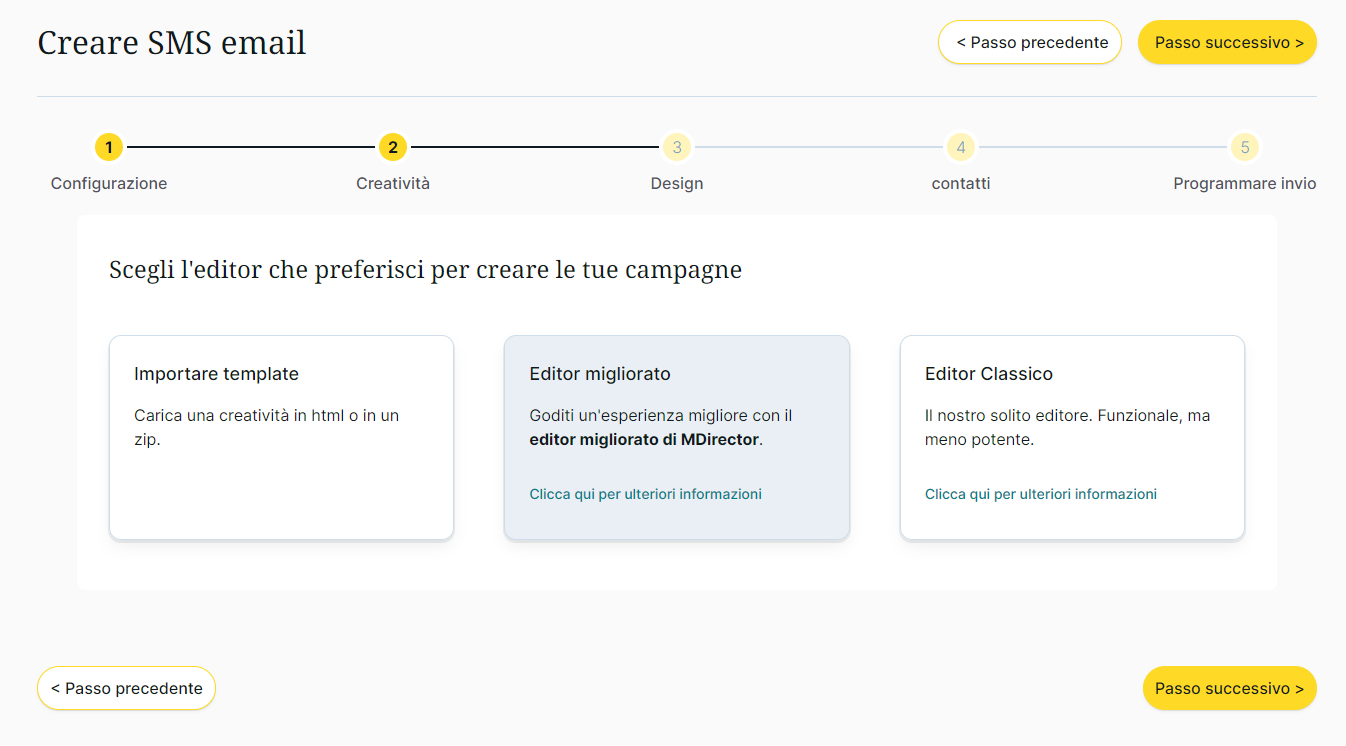Switch to the Design step label
The image size is (1346, 746).
(677, 184)
